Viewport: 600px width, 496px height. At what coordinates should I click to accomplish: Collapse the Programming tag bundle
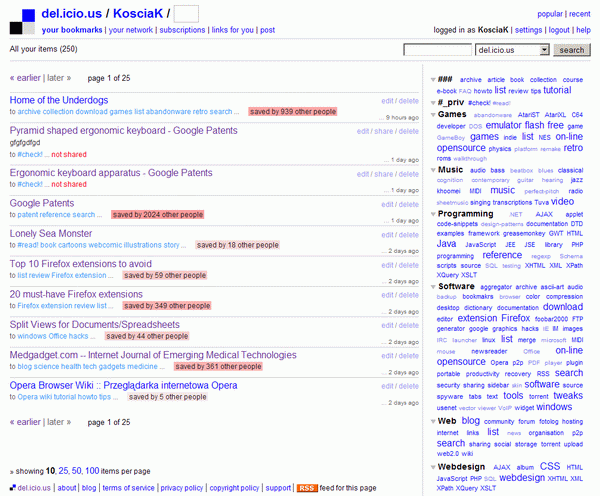click(x=431, y=214)
